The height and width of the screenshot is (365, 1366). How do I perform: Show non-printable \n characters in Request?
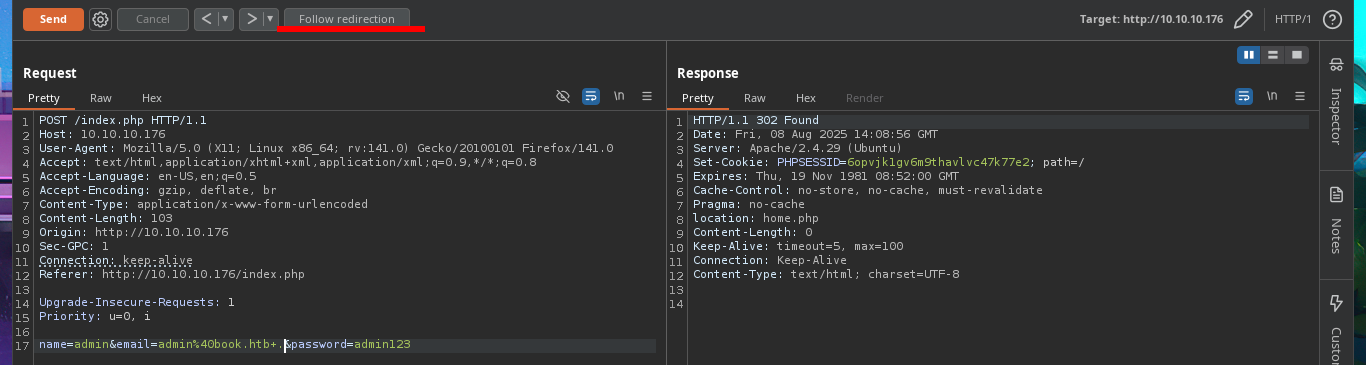(x=620, y=96)
